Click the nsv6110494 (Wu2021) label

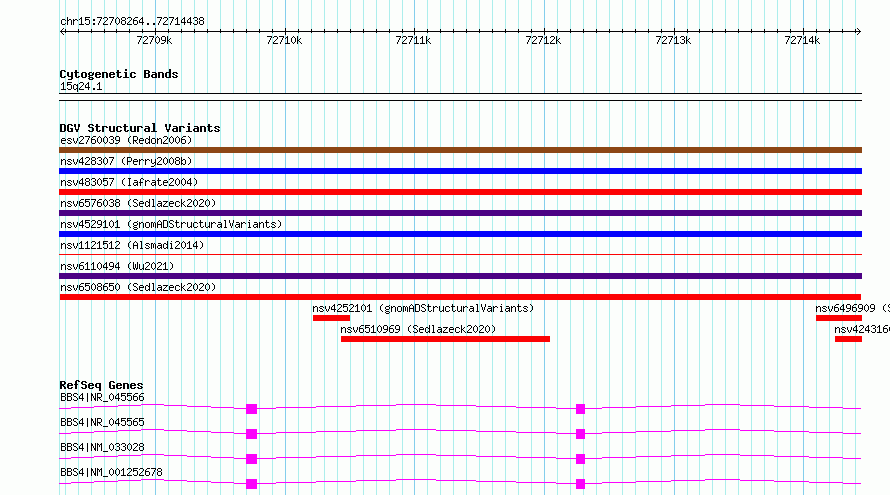point(117,266)
